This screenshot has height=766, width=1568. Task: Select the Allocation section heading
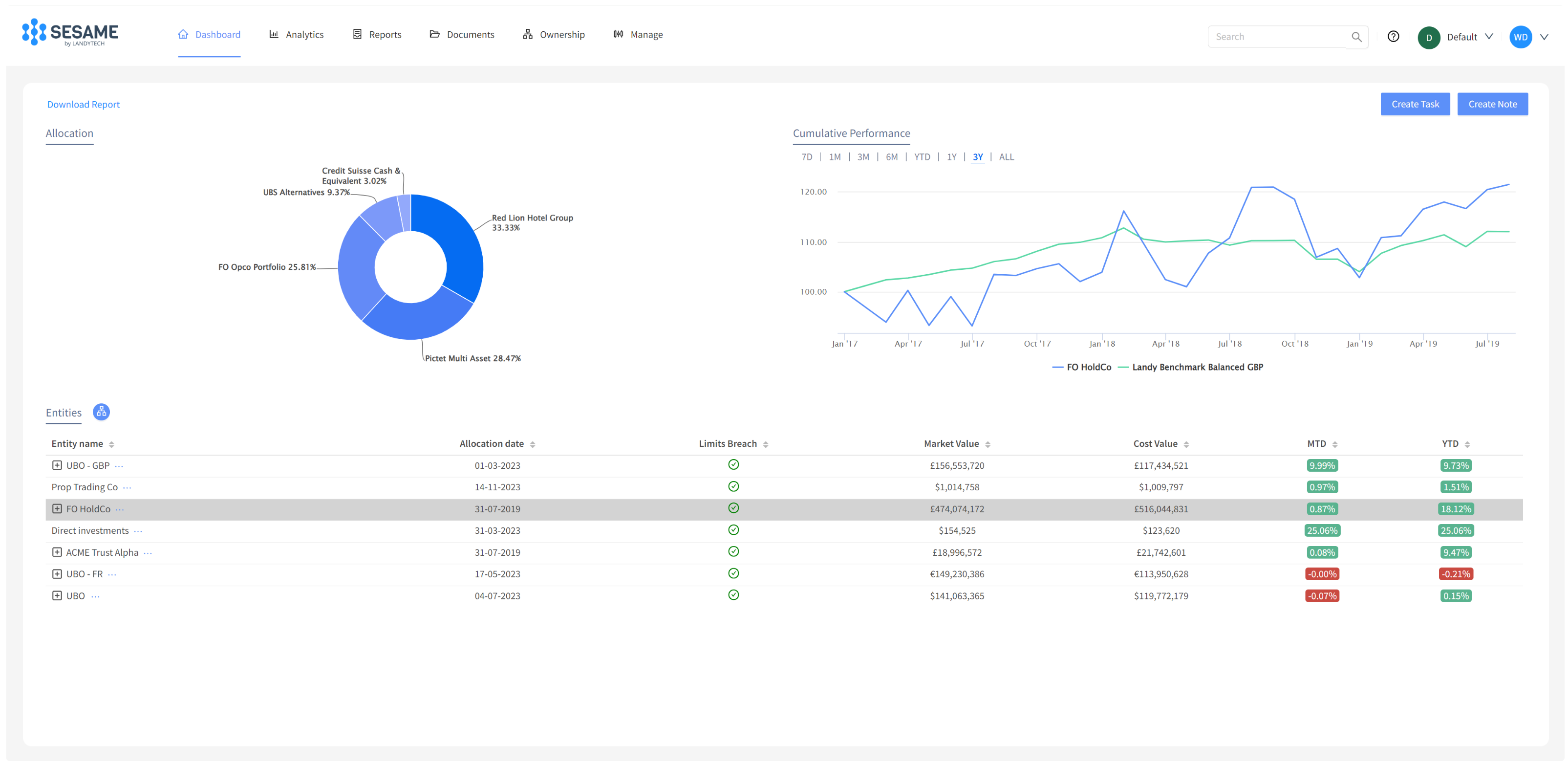pos(69,133)
